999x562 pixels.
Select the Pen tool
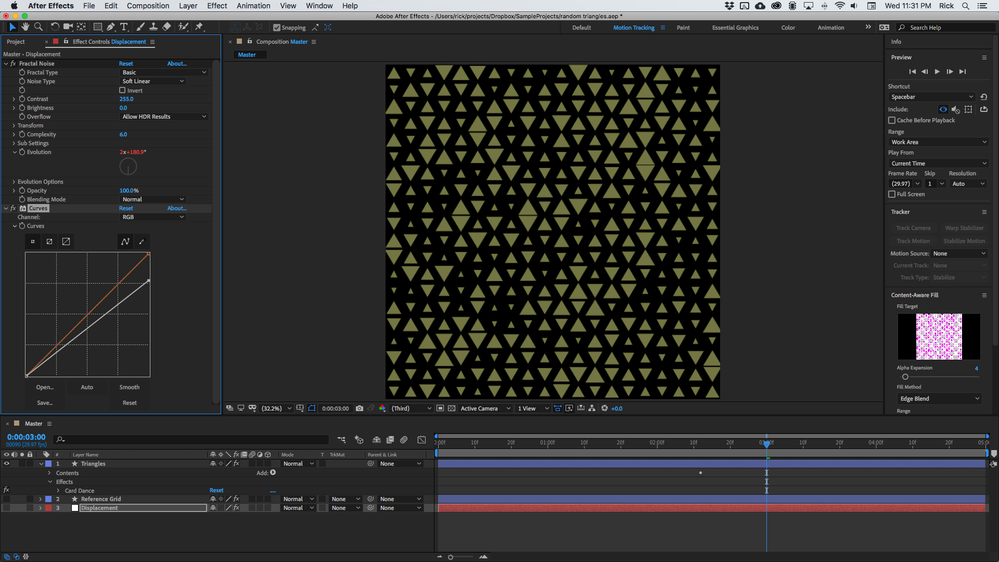point(110,27)
